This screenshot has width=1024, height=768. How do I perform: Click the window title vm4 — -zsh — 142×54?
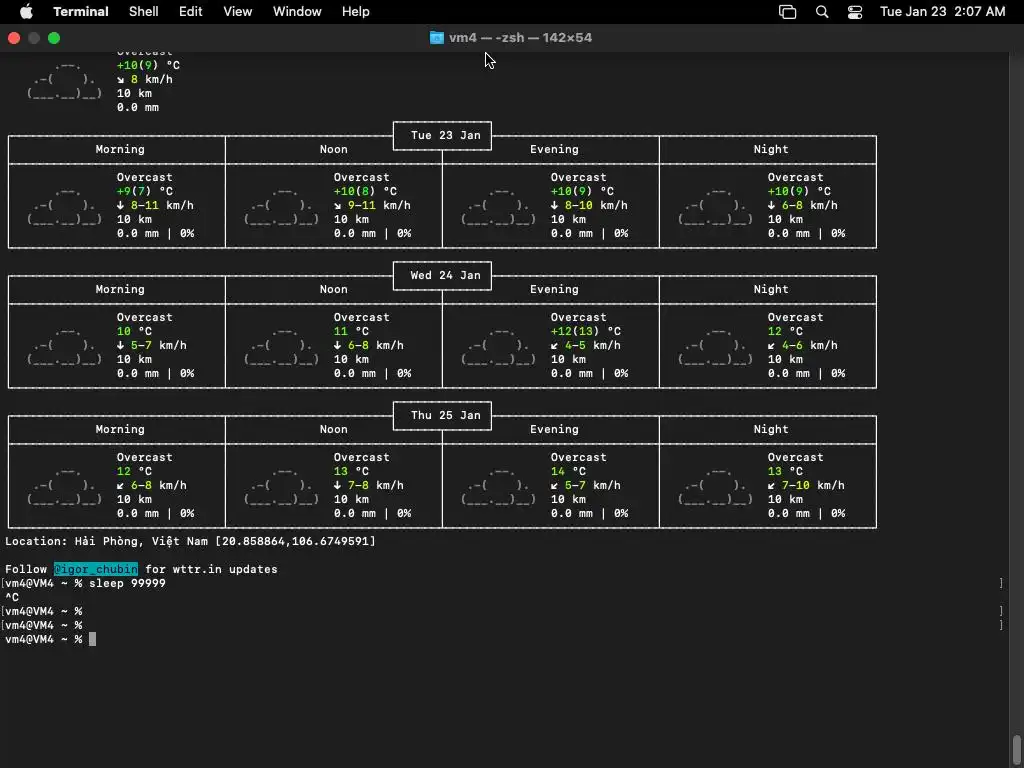coord(520,38)
